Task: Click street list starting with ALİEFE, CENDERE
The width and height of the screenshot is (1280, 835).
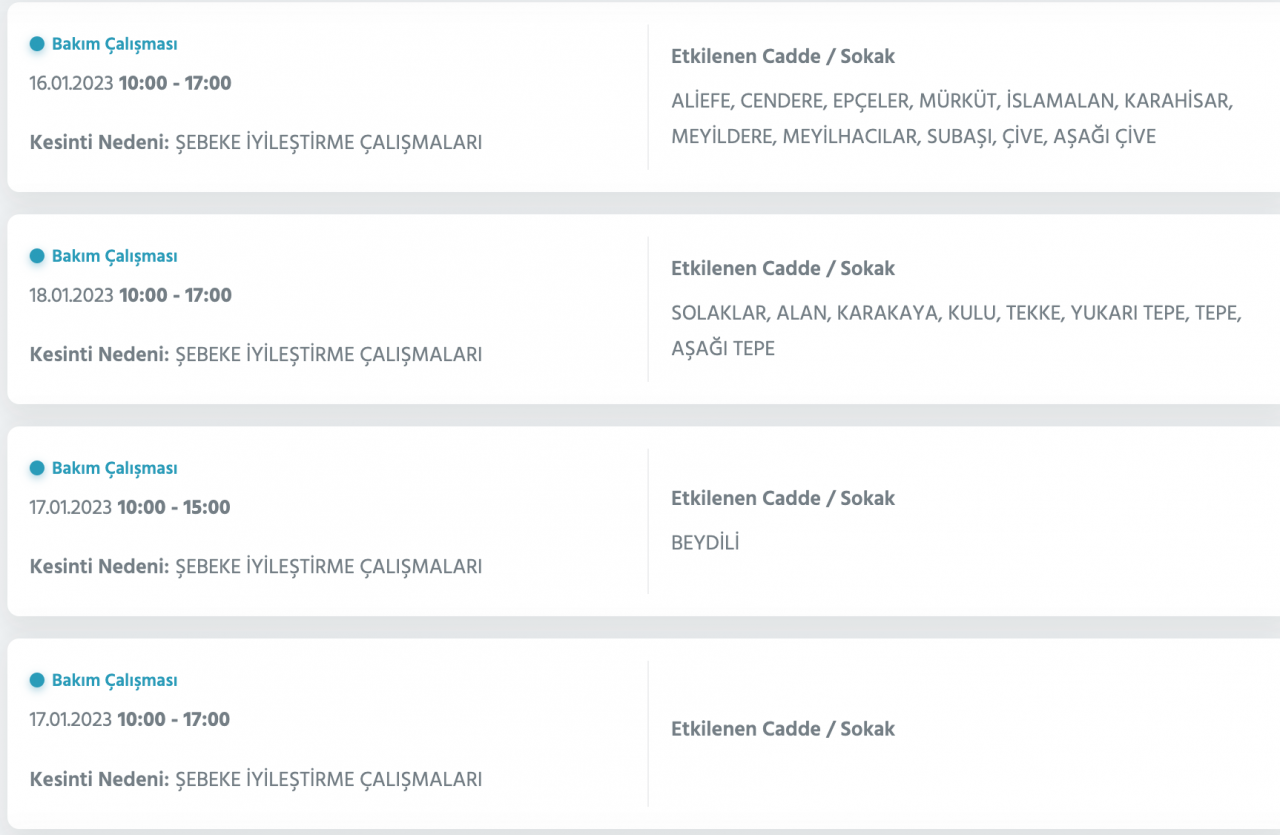Action: tap(951, 101)
